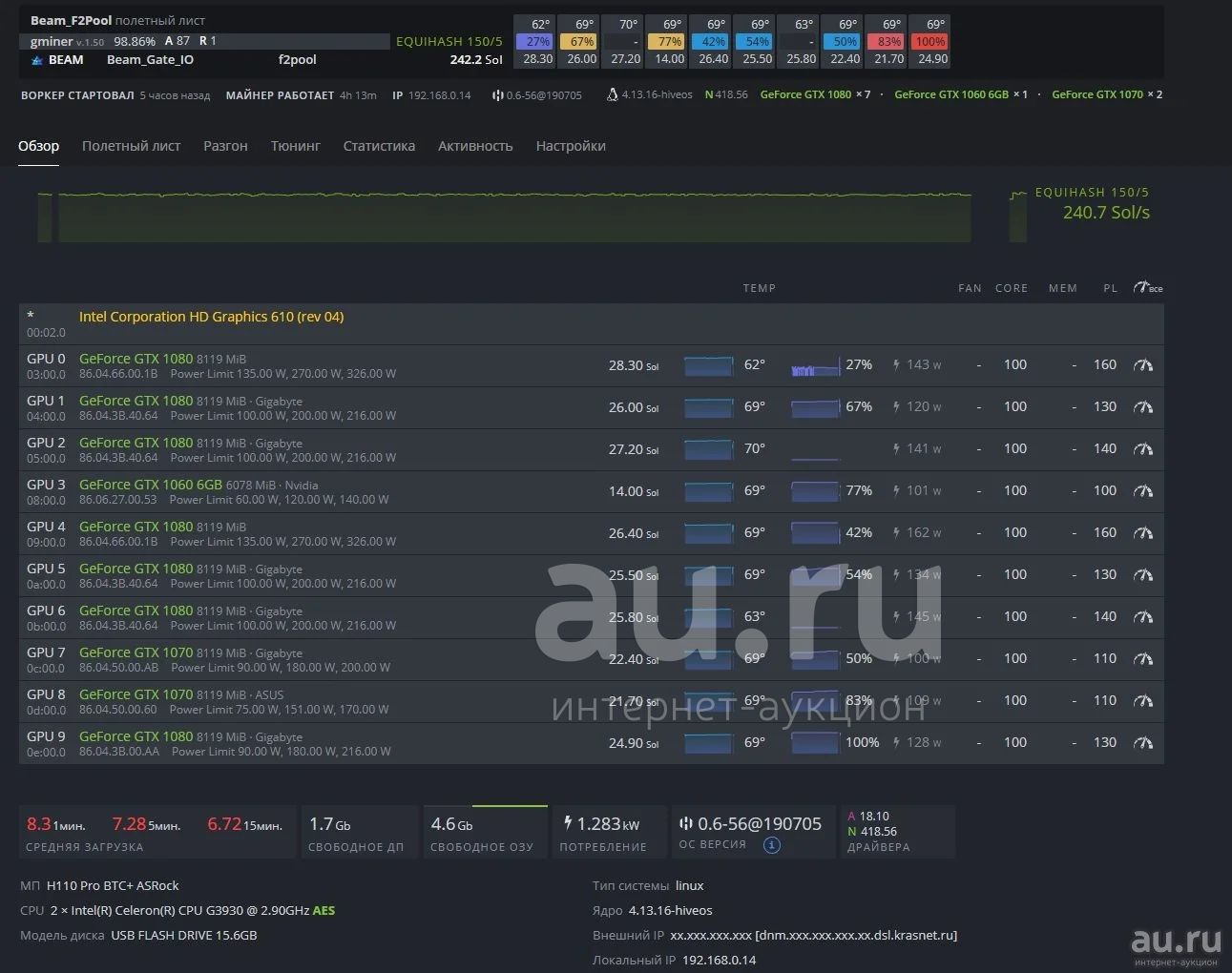Click GPU 7 GeForce GTX 1070 Gigabyte name
Image resolution: width=1232 pixels, height=973 pixels.
coord(136,652)
